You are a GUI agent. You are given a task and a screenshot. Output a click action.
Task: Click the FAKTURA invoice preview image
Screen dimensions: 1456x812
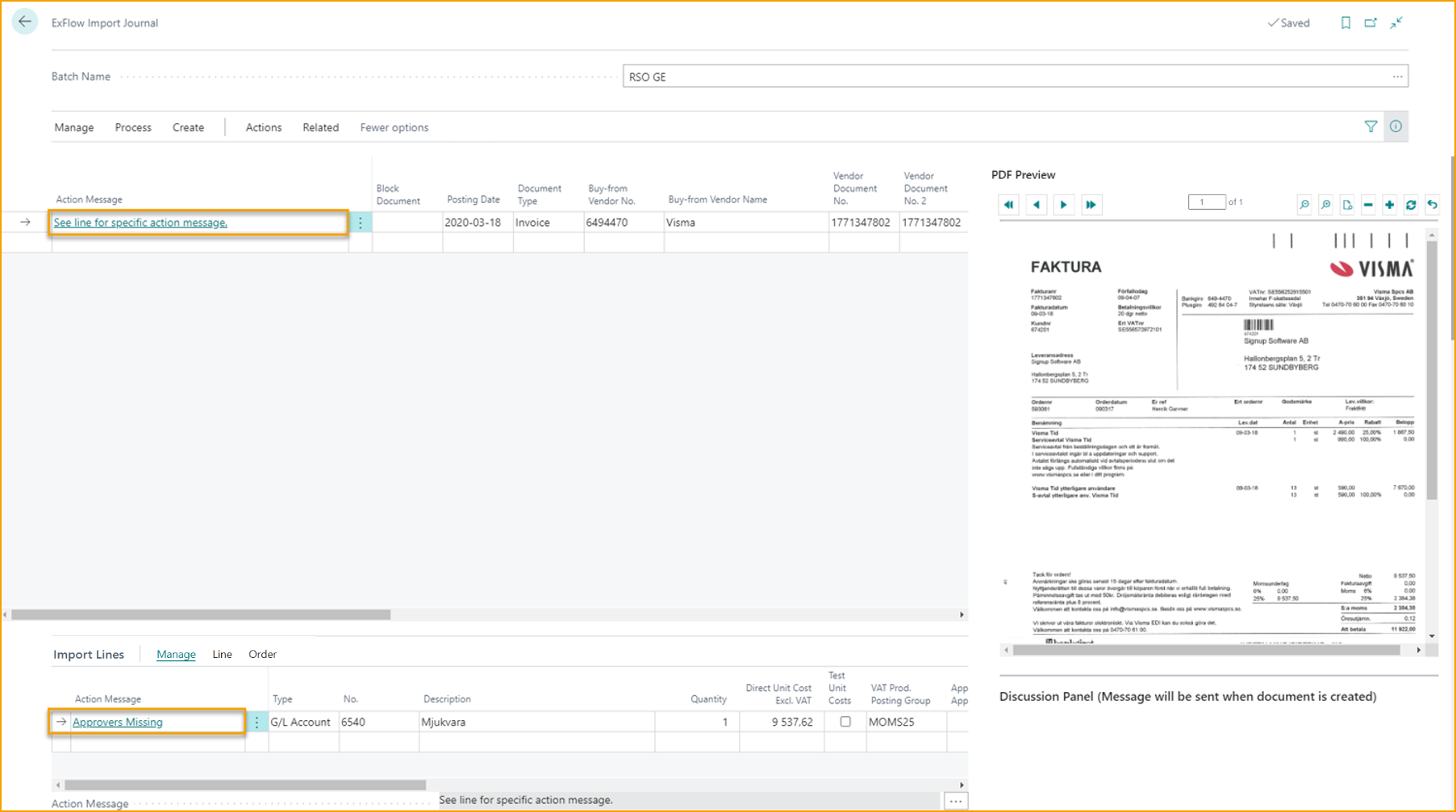click(1212, 435)
